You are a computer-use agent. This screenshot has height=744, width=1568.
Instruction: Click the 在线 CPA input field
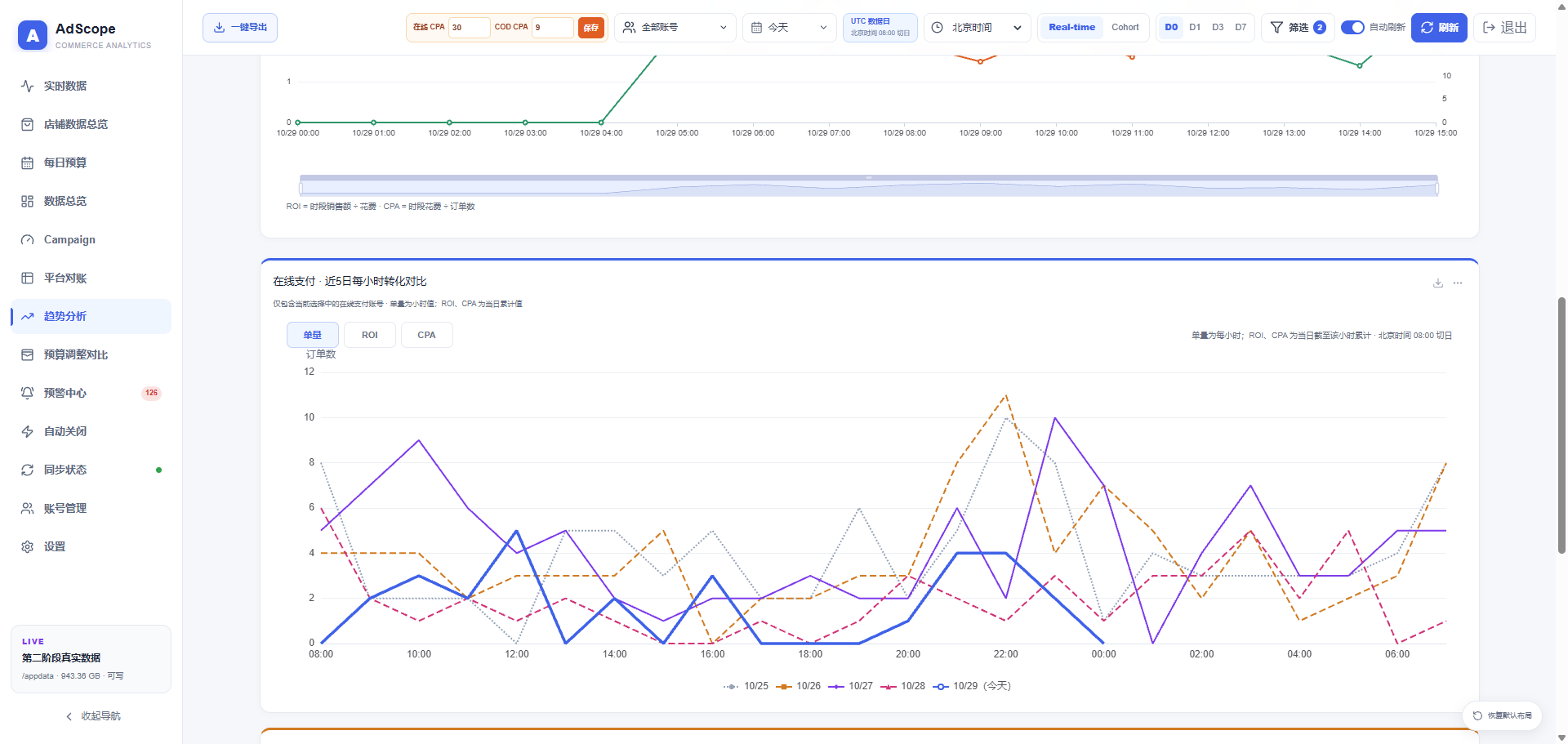point(469,27)
